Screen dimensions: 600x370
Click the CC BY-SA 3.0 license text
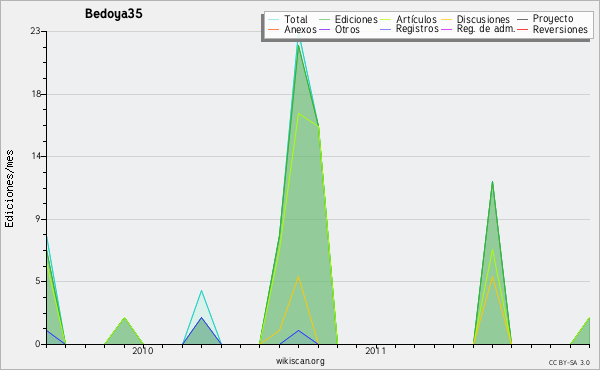point(569,362)
